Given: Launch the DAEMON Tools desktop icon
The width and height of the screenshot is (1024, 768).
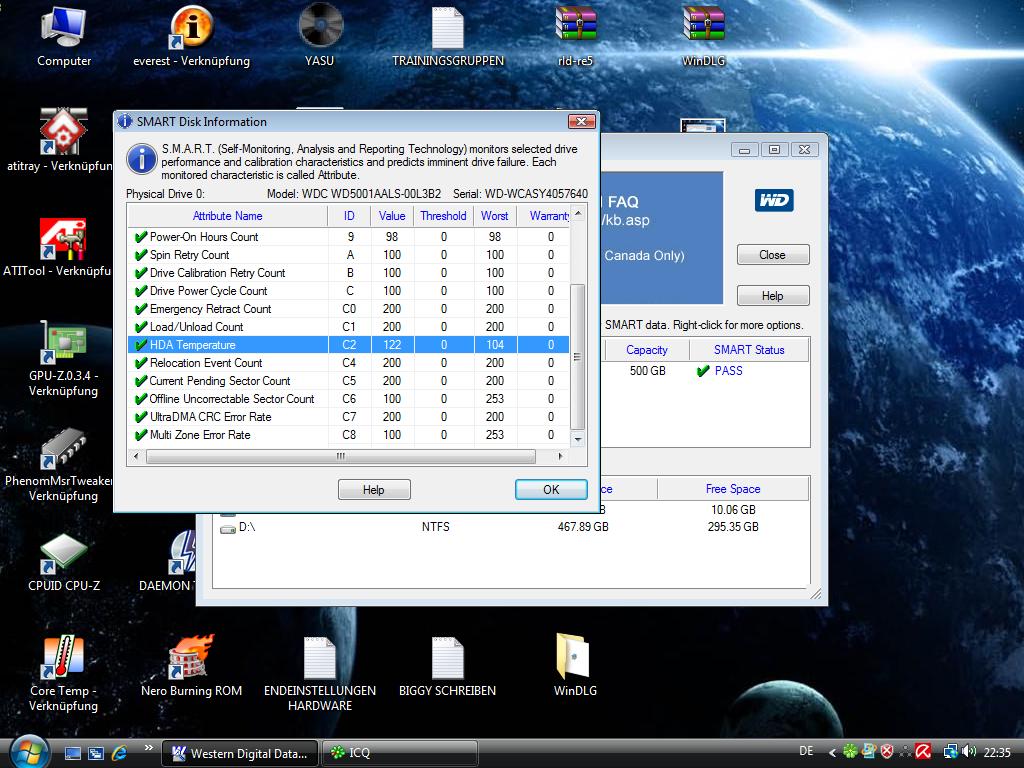Looking at the screenshot, I should (x=182, y=553).
